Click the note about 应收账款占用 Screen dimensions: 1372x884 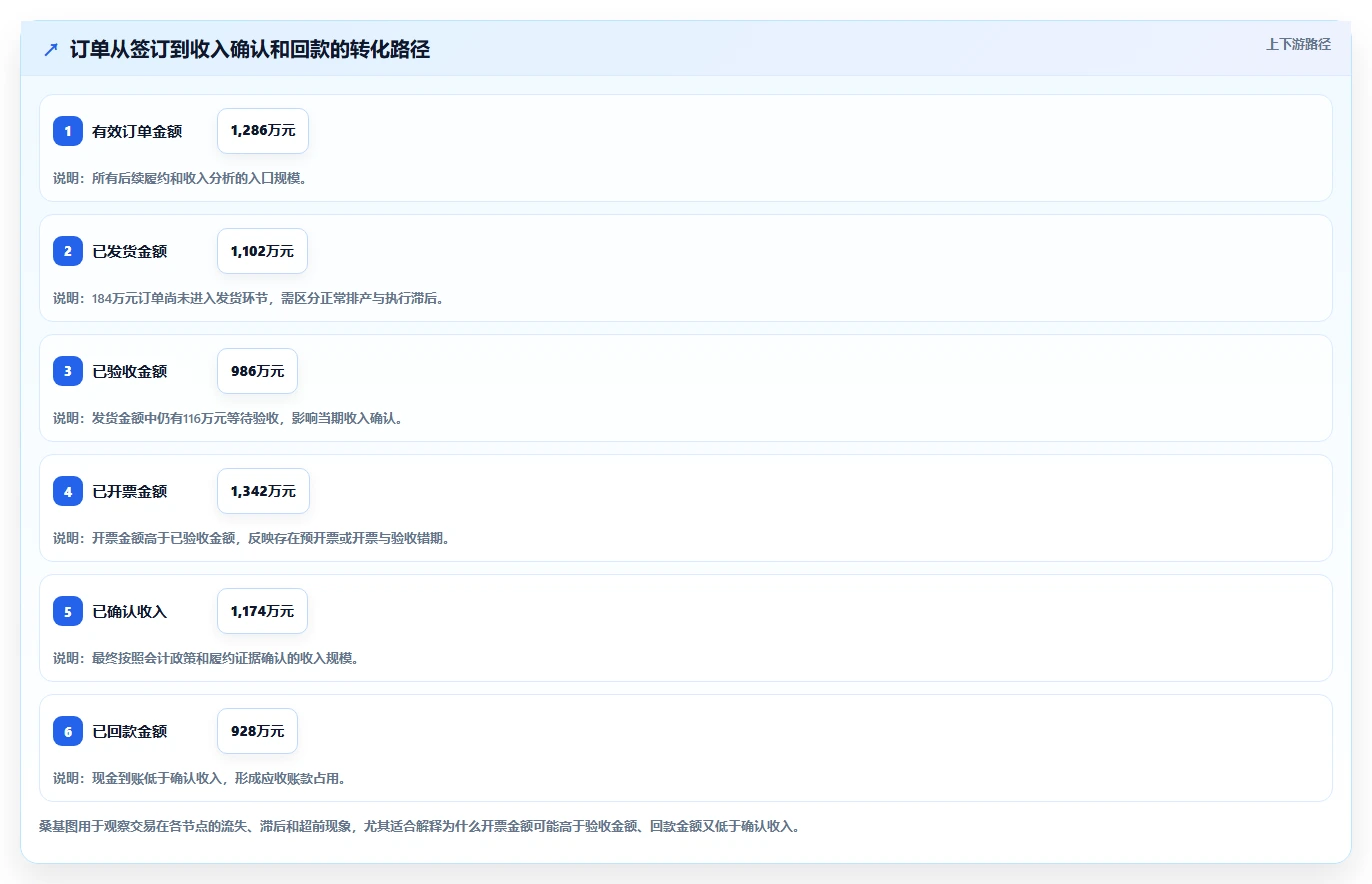tap(200, 778)
